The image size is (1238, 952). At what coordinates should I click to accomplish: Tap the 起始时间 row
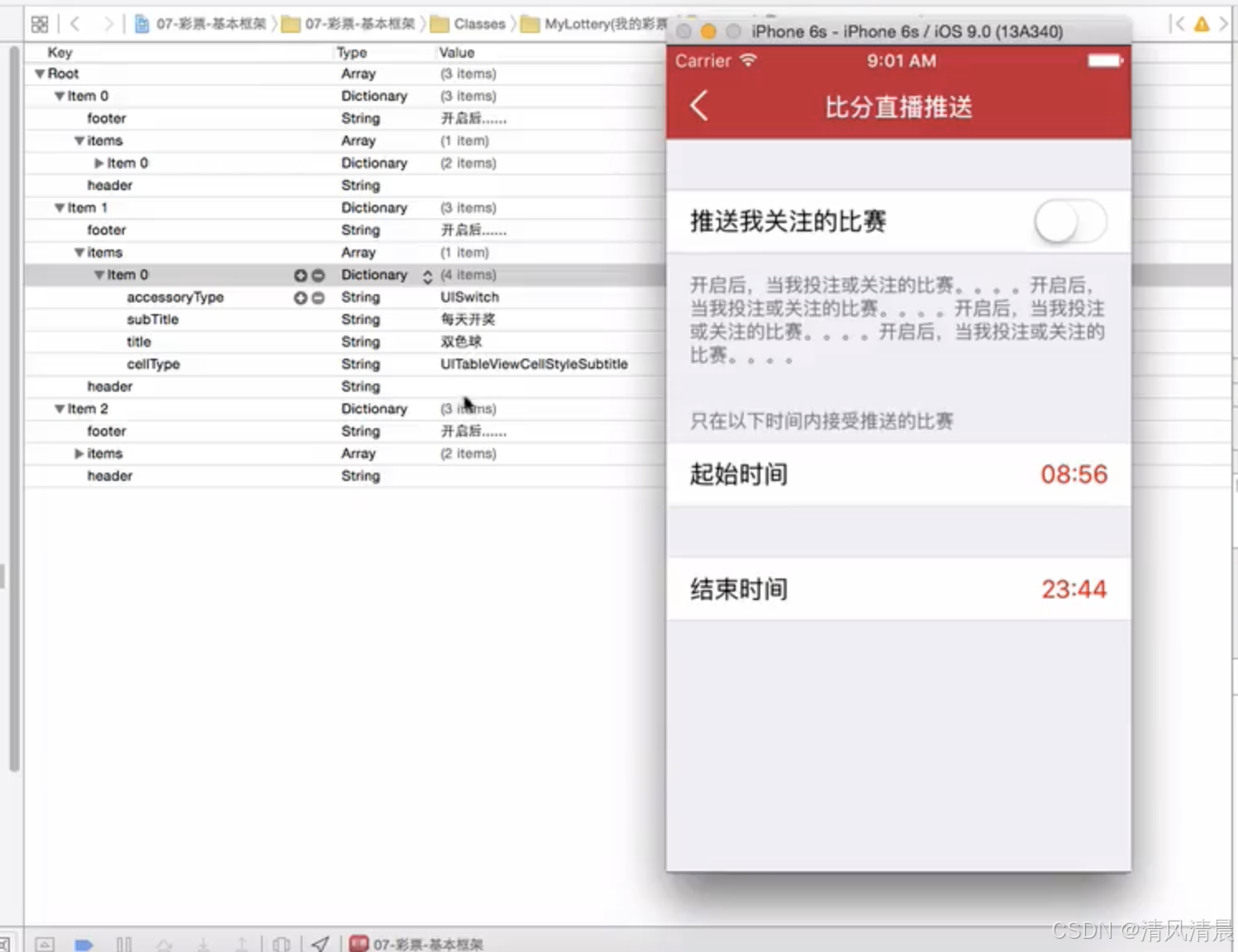(898, 474)
